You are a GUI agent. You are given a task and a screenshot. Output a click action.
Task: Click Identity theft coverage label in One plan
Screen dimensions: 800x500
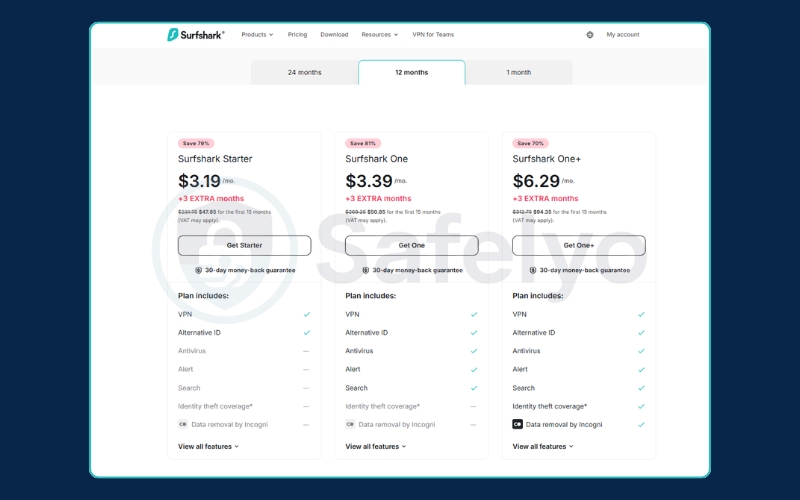point(383,407)
